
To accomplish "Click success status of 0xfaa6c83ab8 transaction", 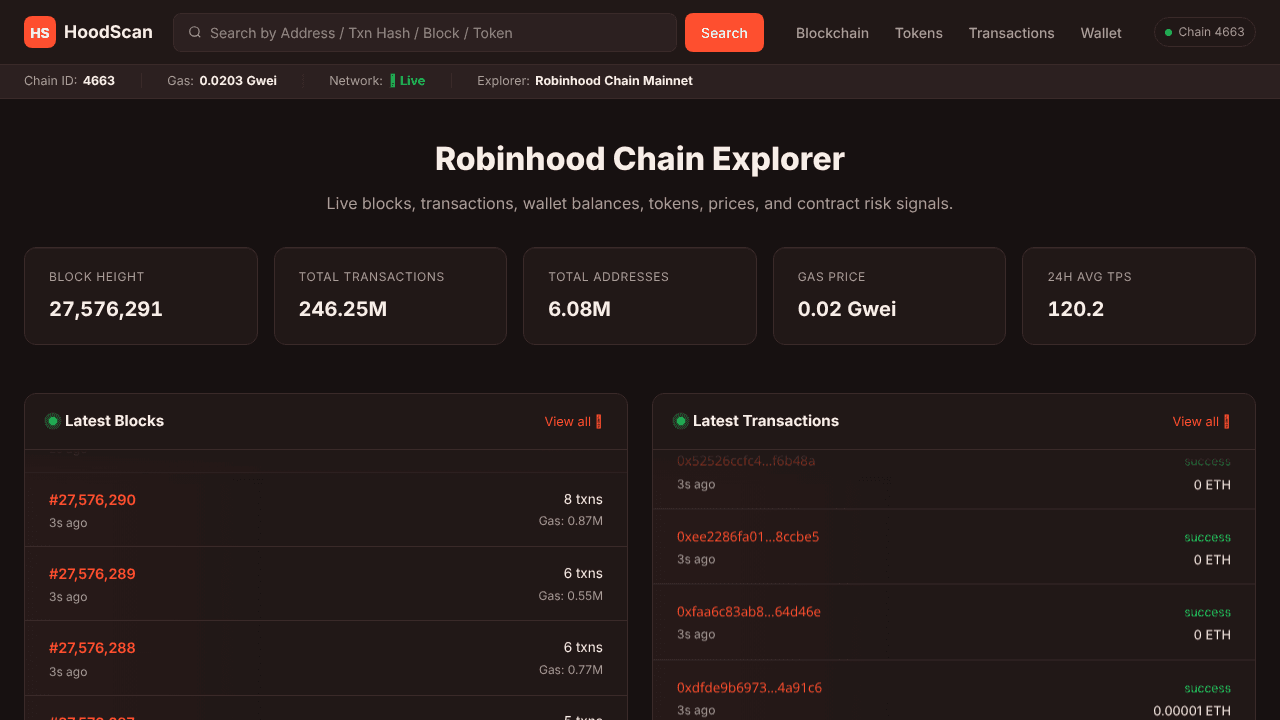I will (1208, 612).
